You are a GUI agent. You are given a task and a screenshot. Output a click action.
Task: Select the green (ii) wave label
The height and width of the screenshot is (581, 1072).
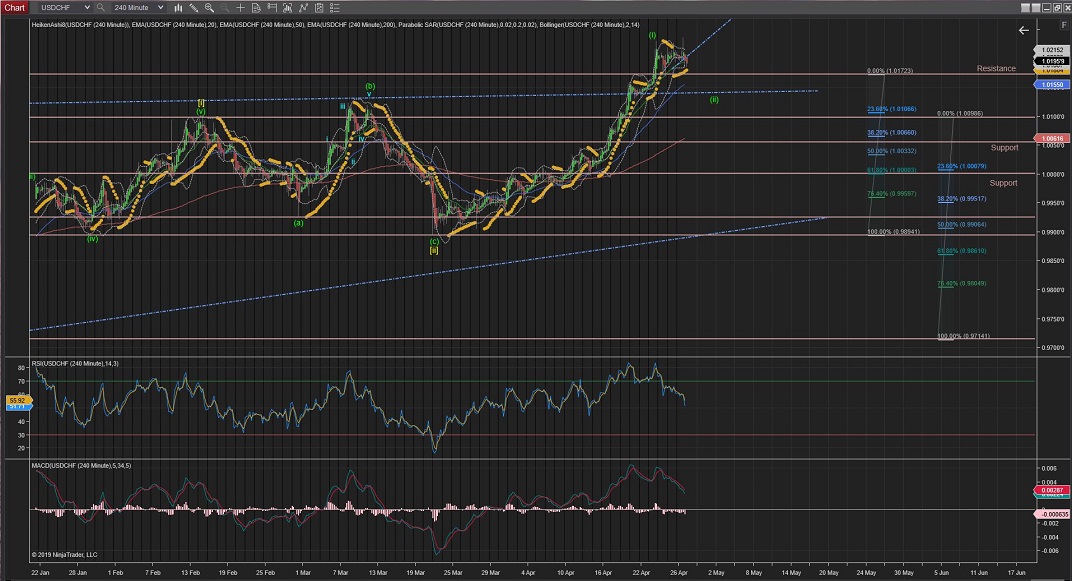(714, 100)
